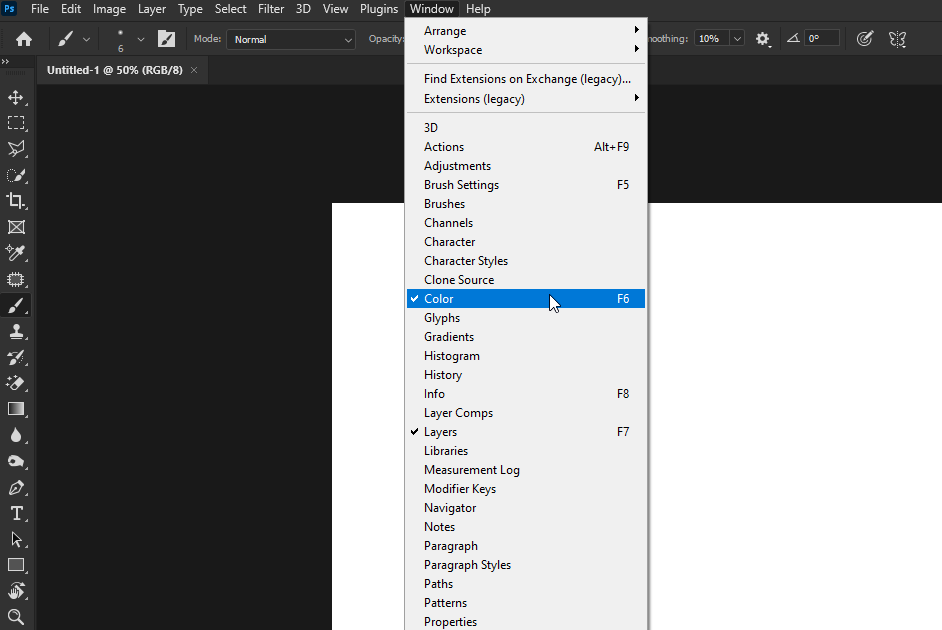
Task: Choose Find Extensions on Exchange (legacy)
Action: [526, 79]
